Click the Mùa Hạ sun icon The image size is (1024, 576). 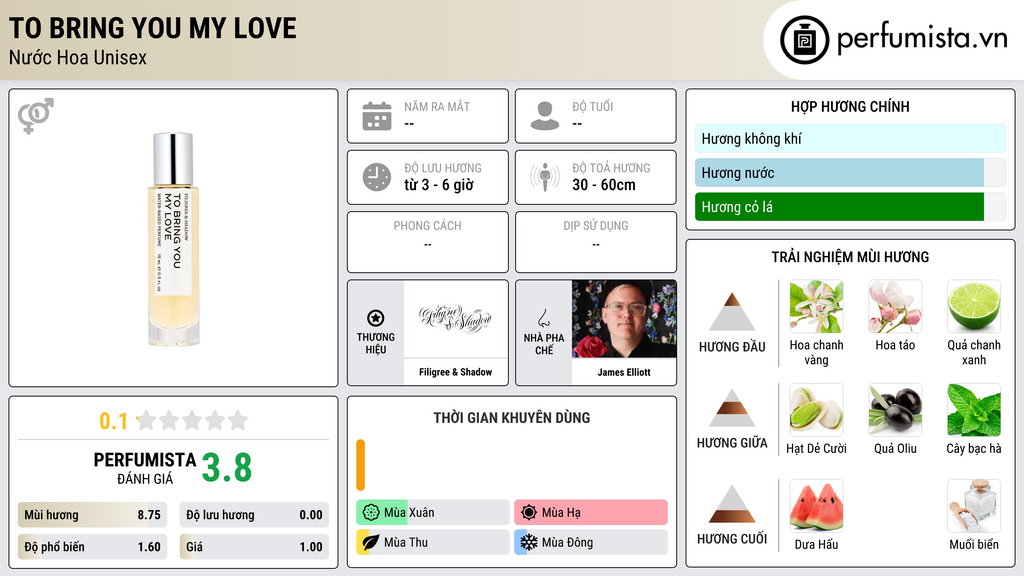[529, 513]
